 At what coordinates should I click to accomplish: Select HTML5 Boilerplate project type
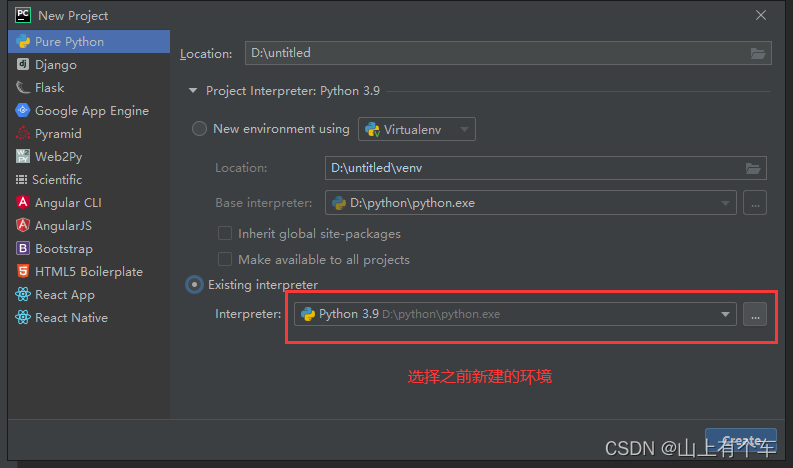[89, 272]
